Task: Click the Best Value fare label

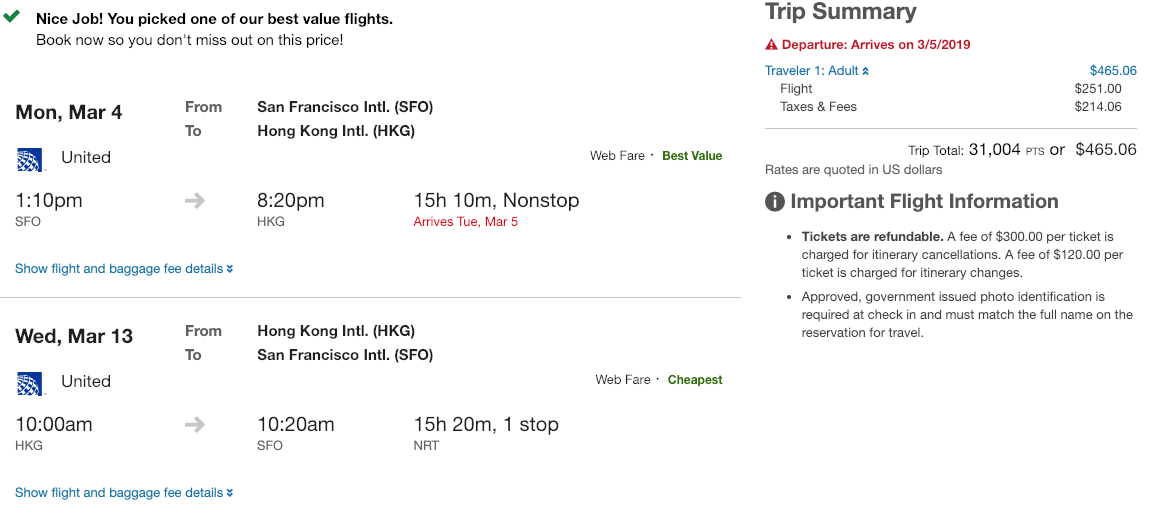Action: click(x=692, y=156)
